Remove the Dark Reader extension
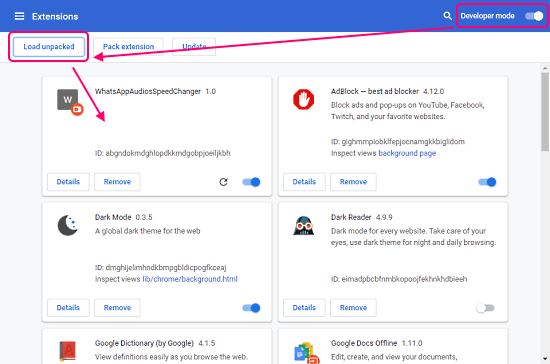 tap(353, 308)
